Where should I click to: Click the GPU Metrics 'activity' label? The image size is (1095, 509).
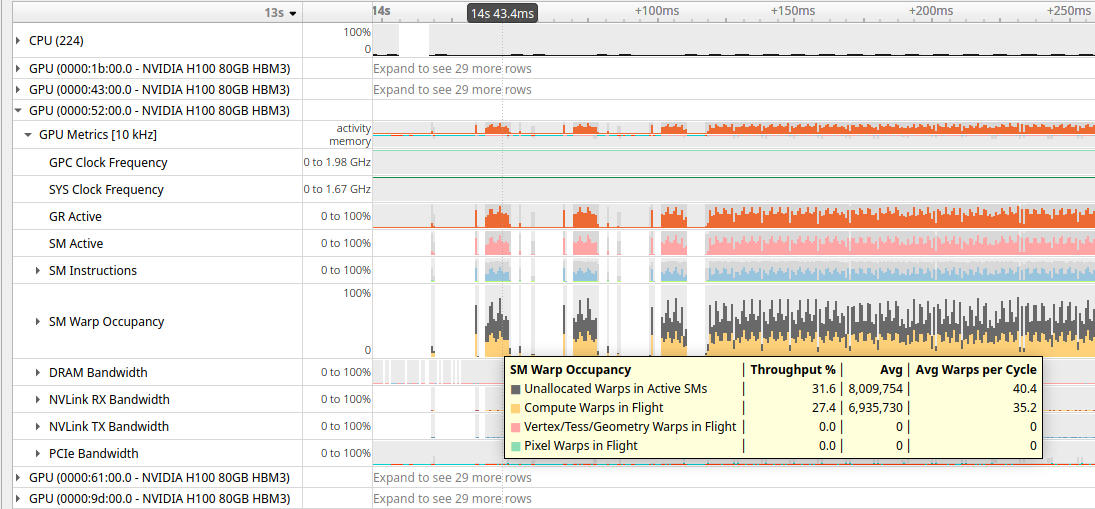pyautogui.click(x=353, y=128)
